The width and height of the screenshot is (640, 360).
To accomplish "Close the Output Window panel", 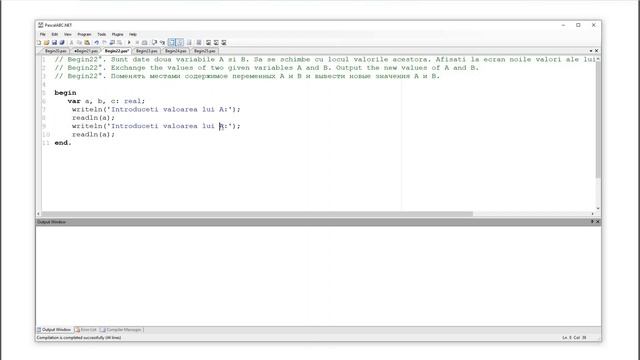I will click(x=598, y=222).
